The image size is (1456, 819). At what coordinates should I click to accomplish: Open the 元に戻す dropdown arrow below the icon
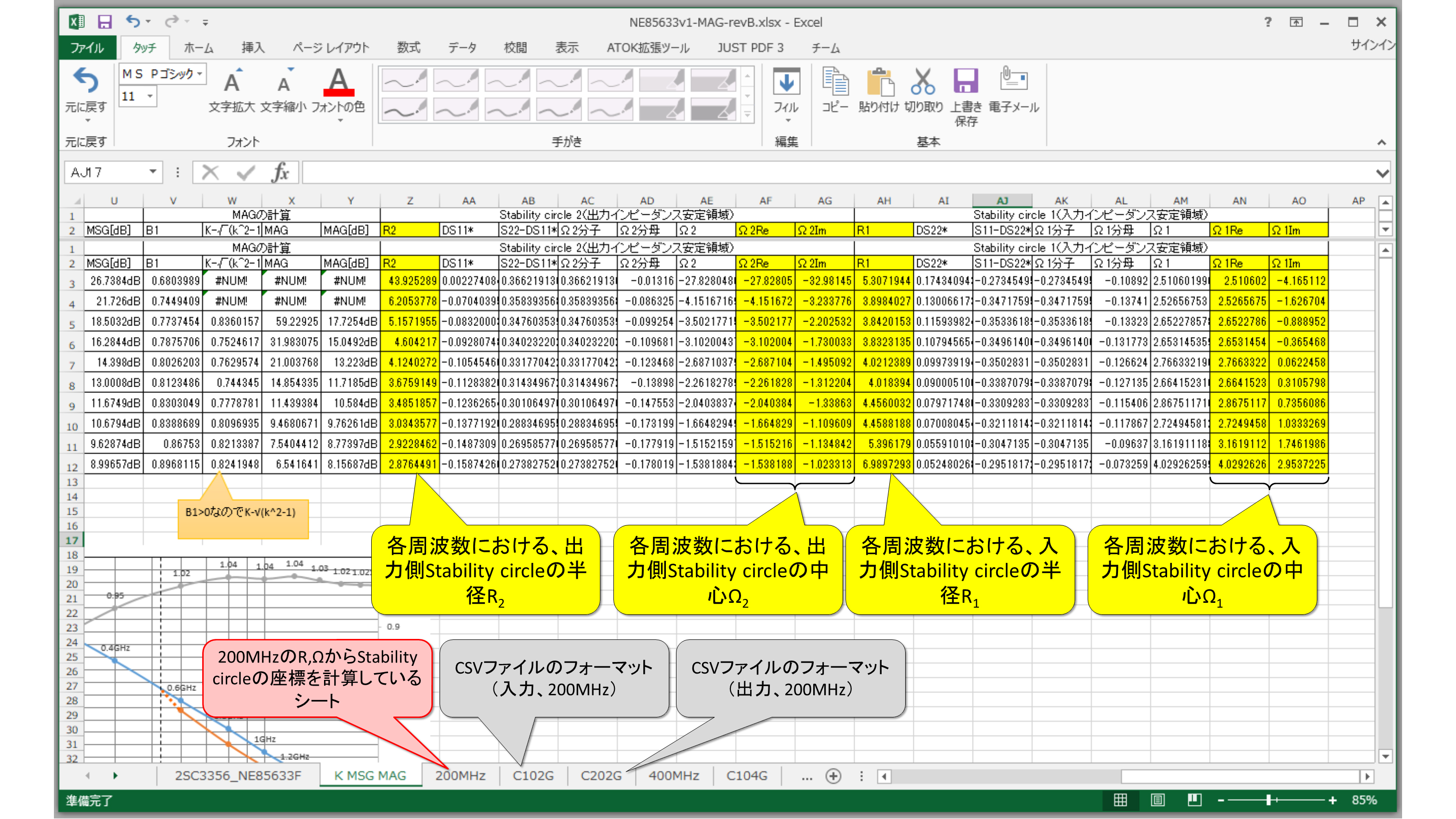[87, 120]
